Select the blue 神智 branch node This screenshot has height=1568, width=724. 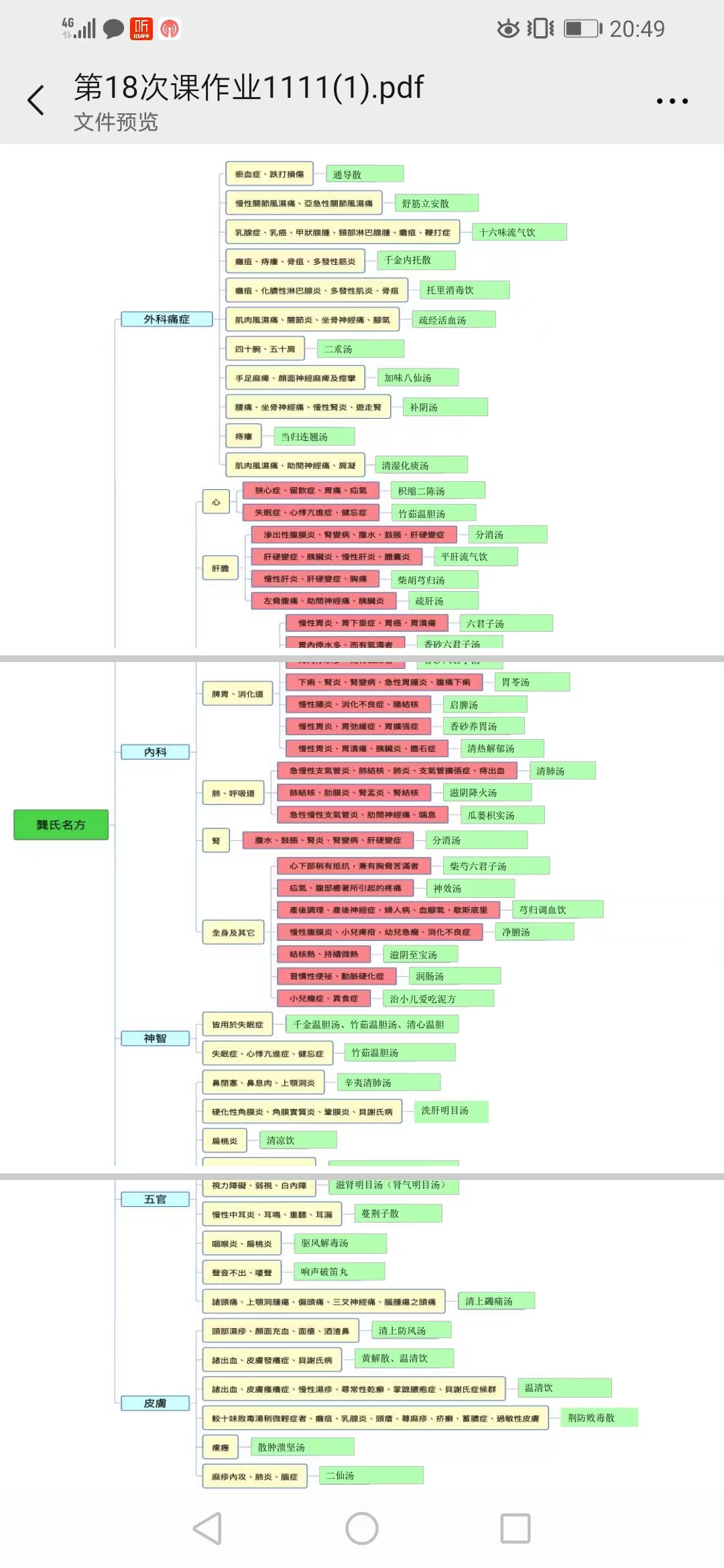[155, 1038]
